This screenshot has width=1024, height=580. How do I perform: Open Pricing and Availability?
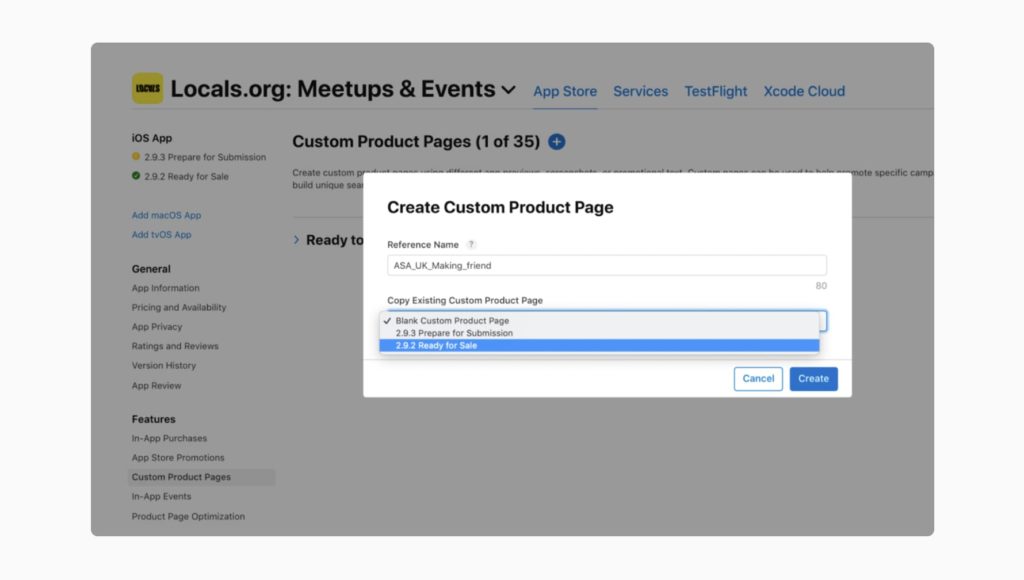click(x=179, y=307)
